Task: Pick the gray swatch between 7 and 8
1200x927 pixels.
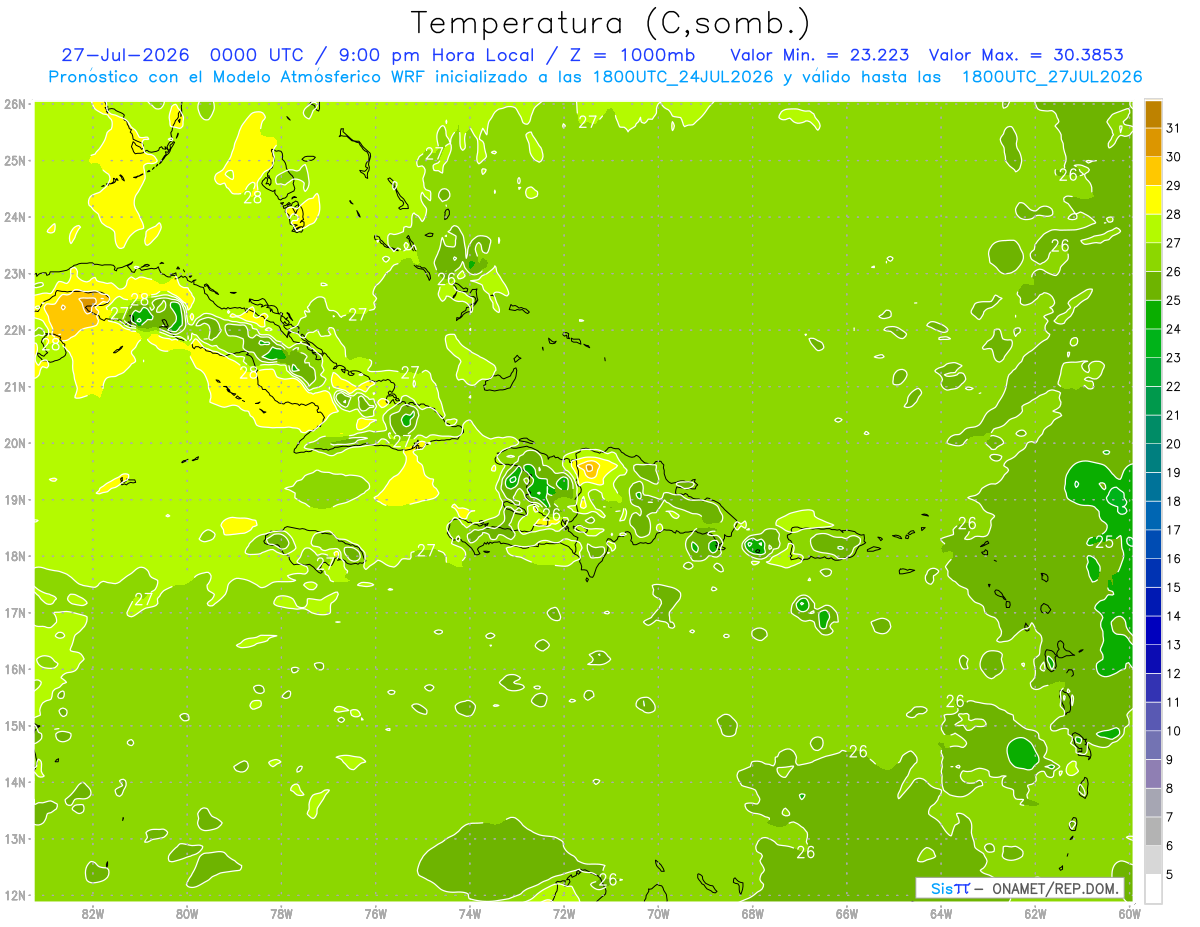Action: coord(1153,802)
